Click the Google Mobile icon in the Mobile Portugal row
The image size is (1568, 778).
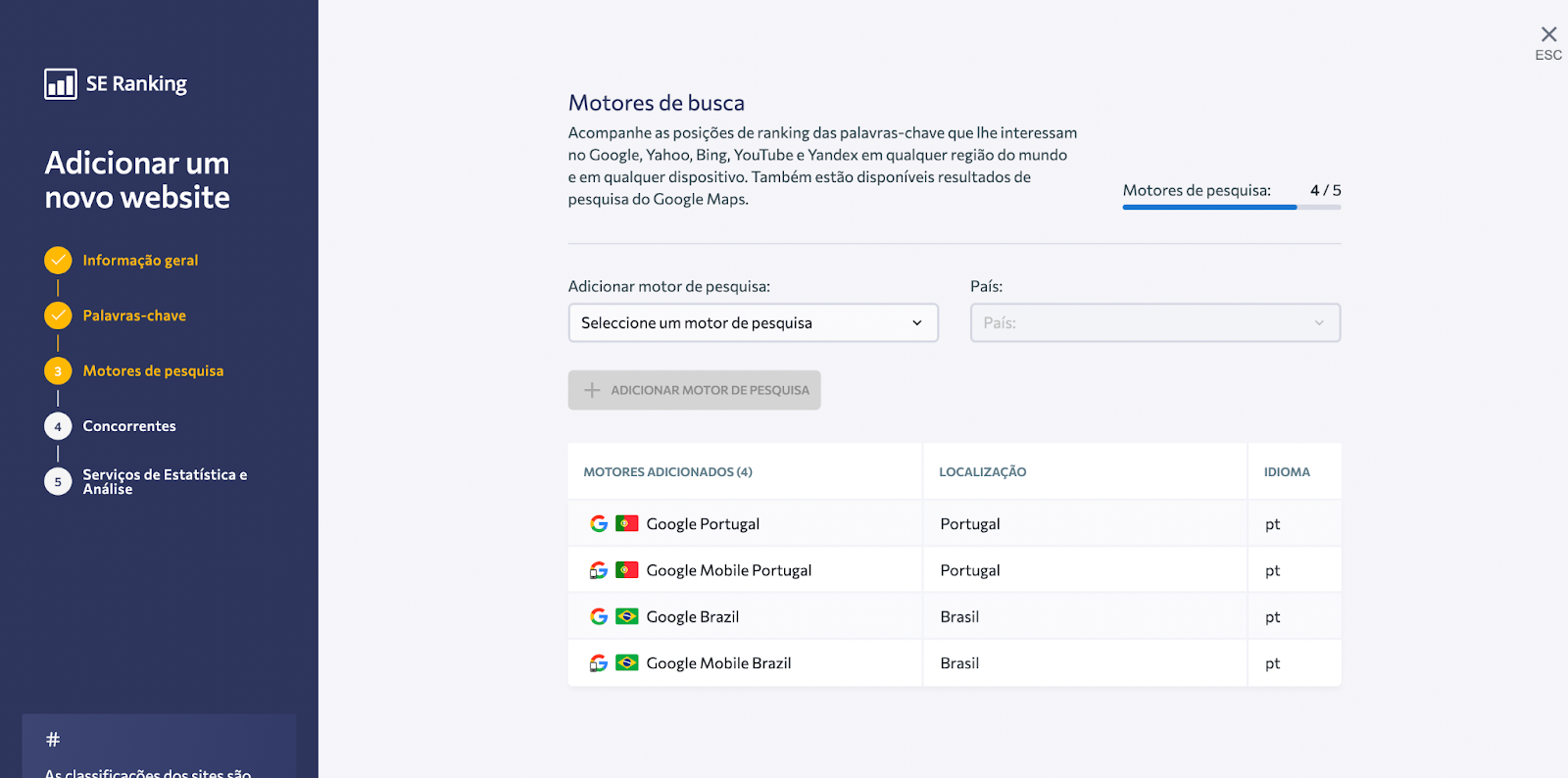point(599,570)
